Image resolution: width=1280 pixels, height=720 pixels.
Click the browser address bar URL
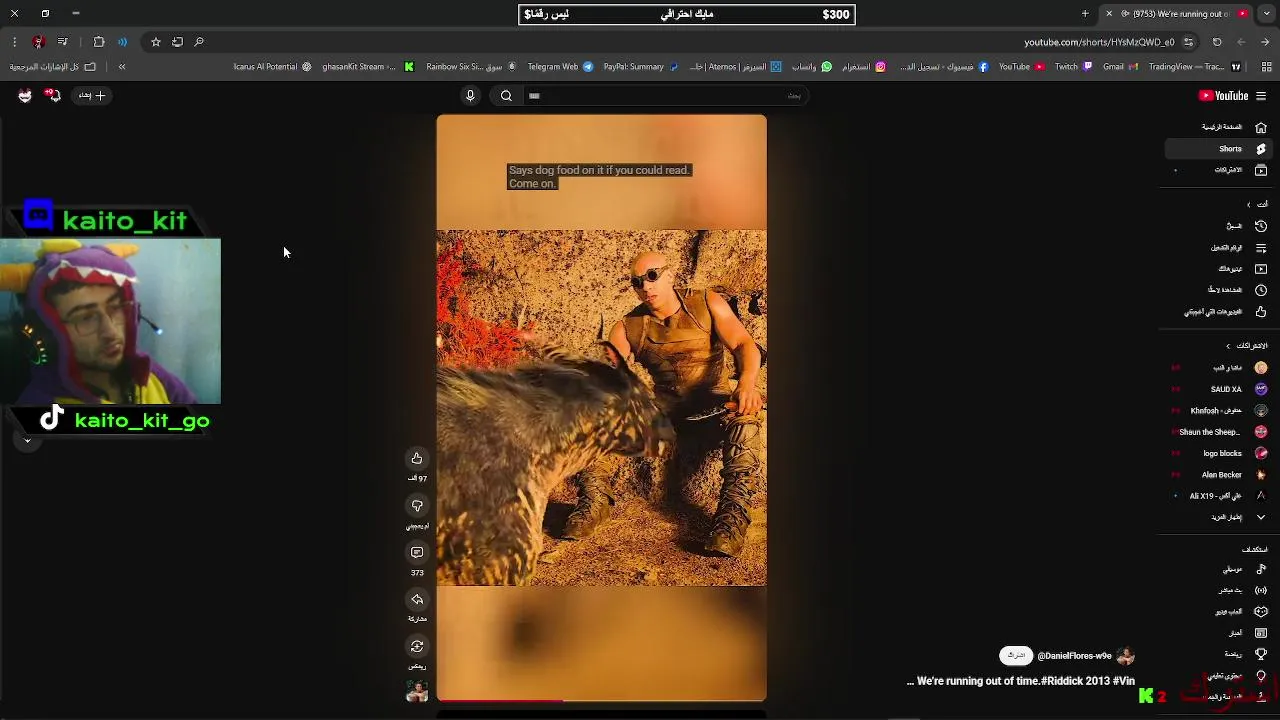(x=1098, y=42)
